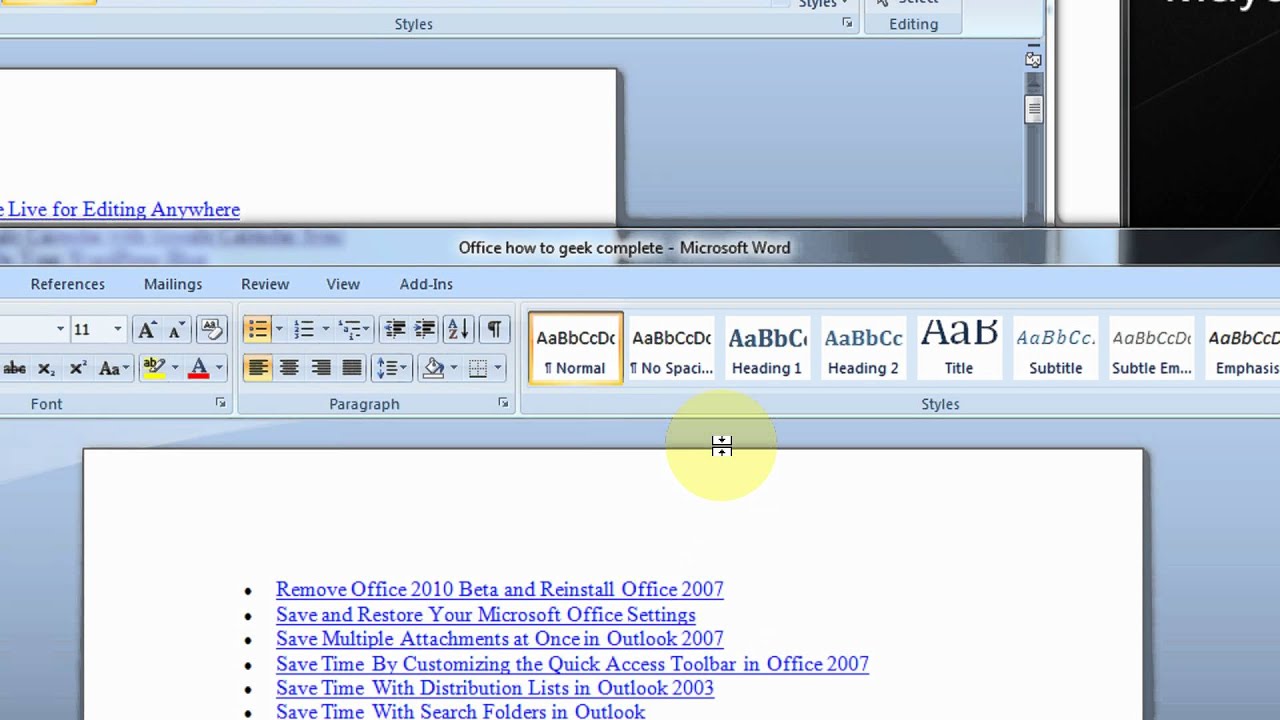
Task: Click the font size field showing 11
Action: click(x=89, y=329)
